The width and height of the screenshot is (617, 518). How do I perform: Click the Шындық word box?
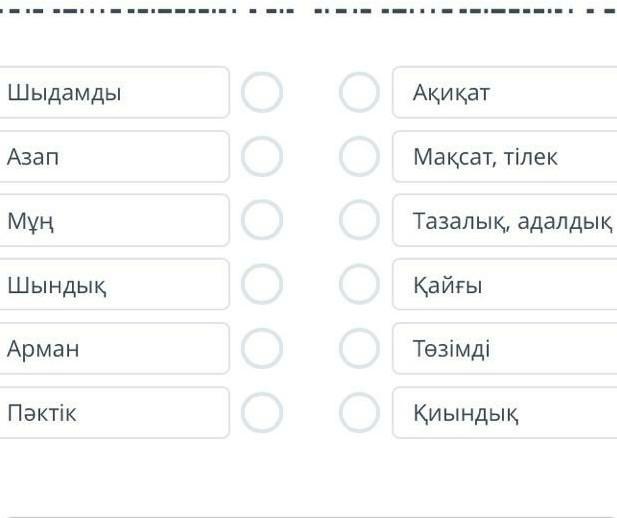[113, 285]
